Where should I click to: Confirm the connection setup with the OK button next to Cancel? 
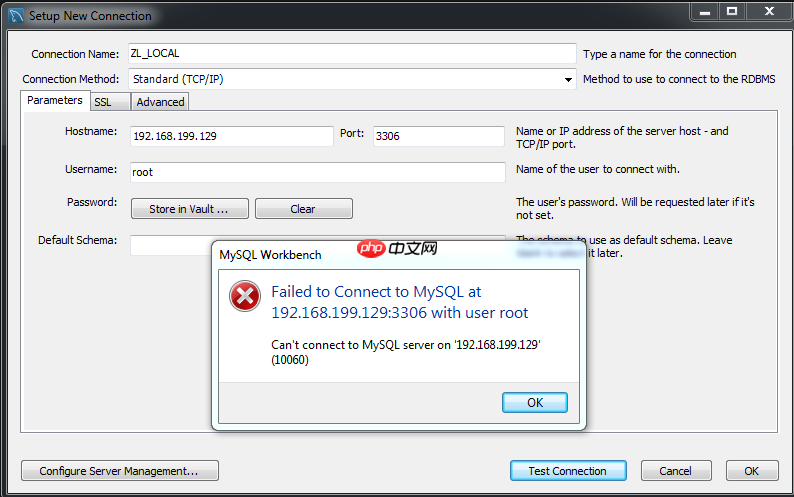[x=751, y=471]
